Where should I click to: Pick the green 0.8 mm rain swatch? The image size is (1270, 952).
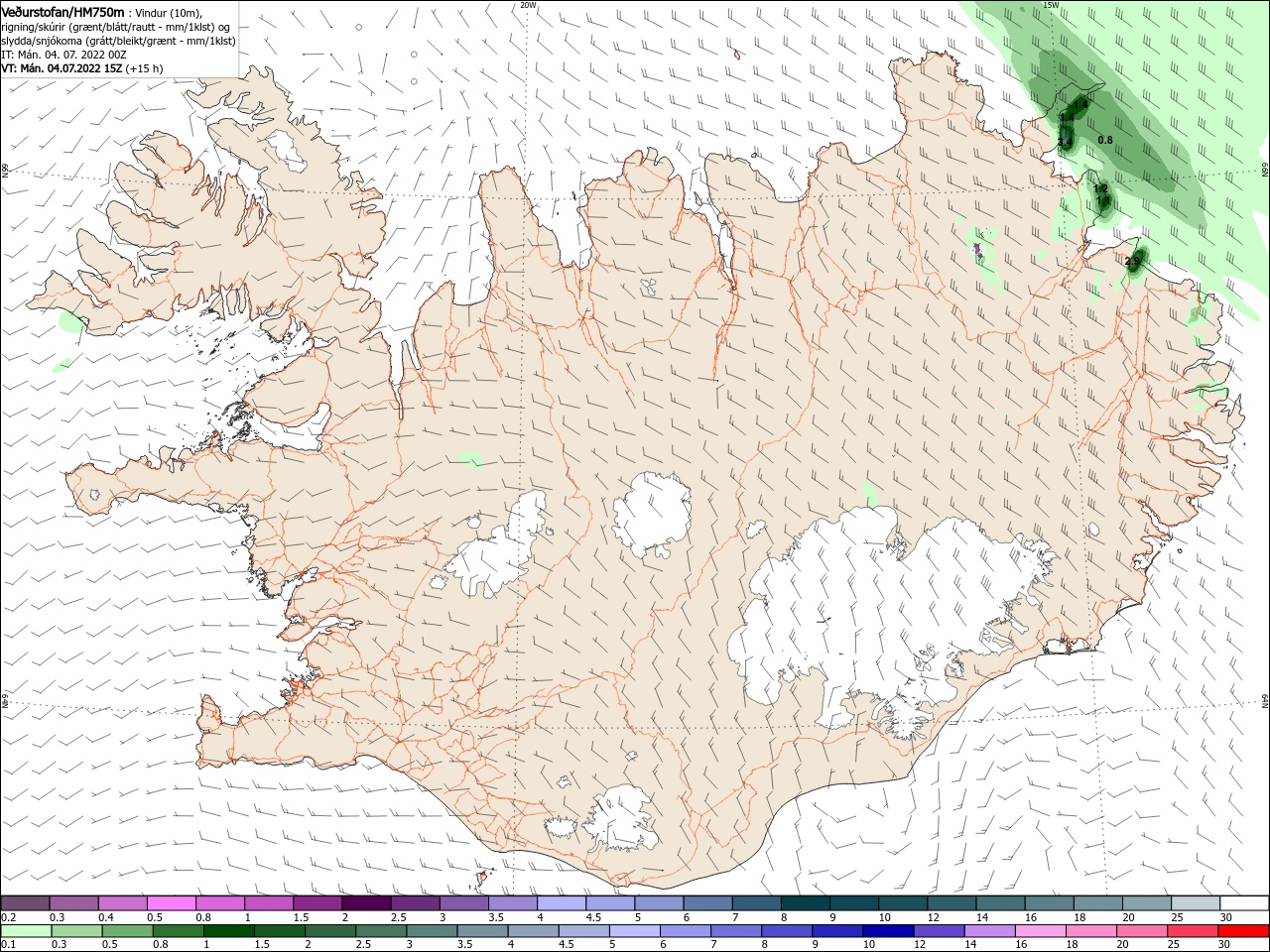point(178,931)
